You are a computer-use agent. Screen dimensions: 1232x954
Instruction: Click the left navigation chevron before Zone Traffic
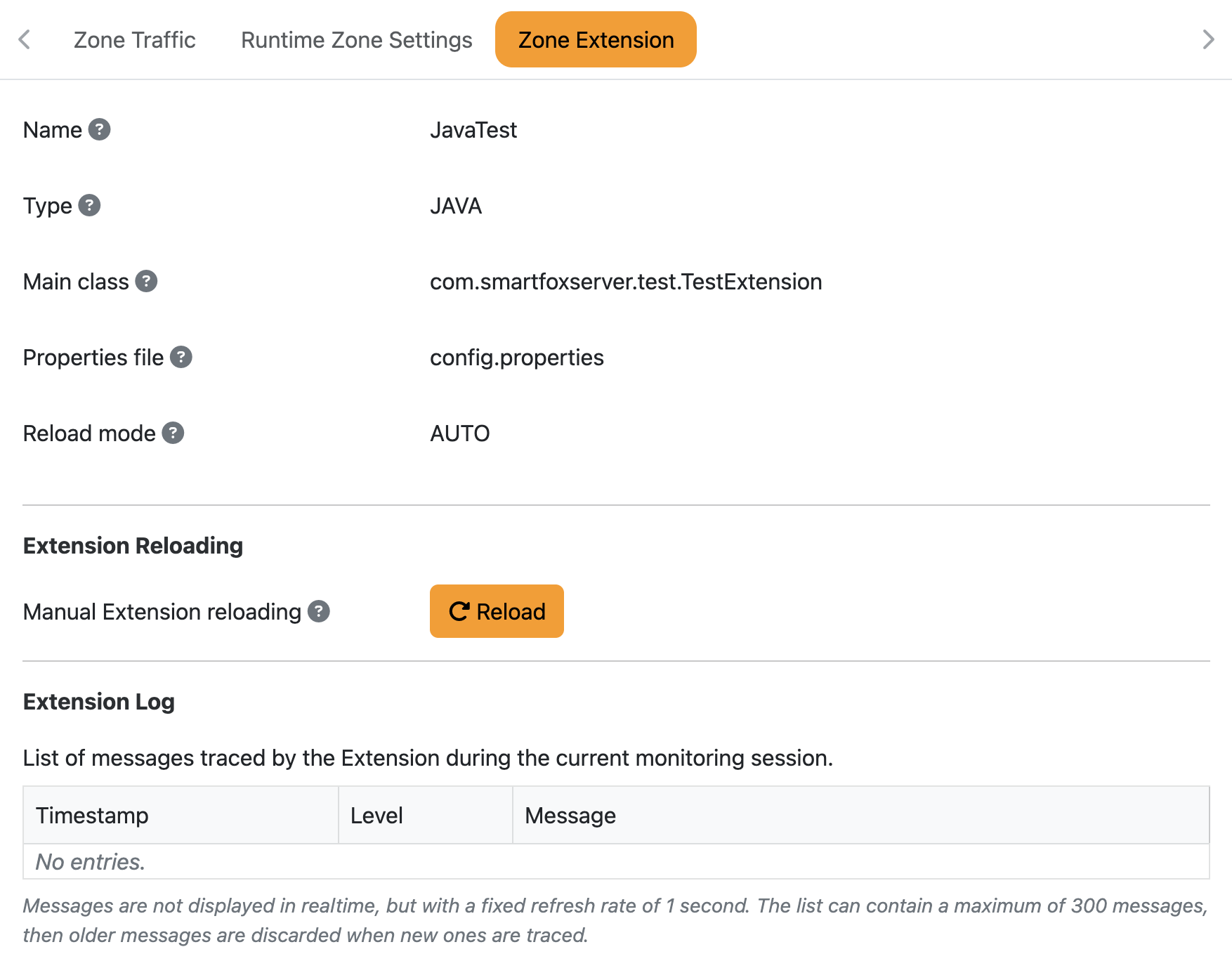tap(25, 39)
